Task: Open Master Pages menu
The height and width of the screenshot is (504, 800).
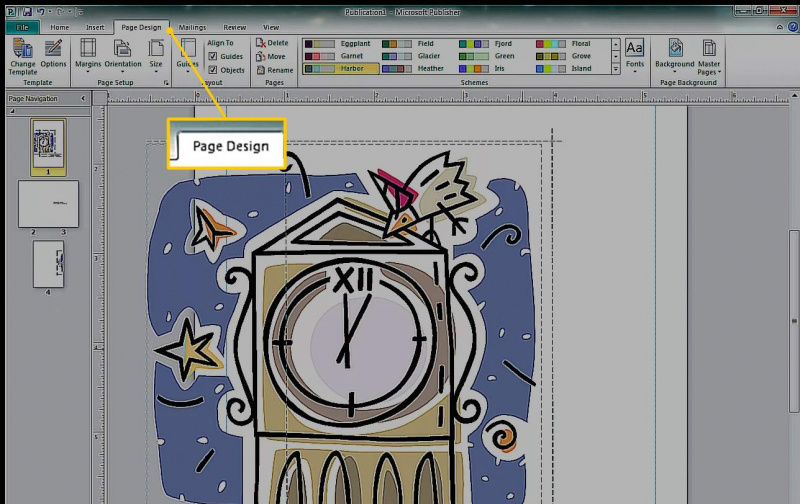Action: pos(709,57)
